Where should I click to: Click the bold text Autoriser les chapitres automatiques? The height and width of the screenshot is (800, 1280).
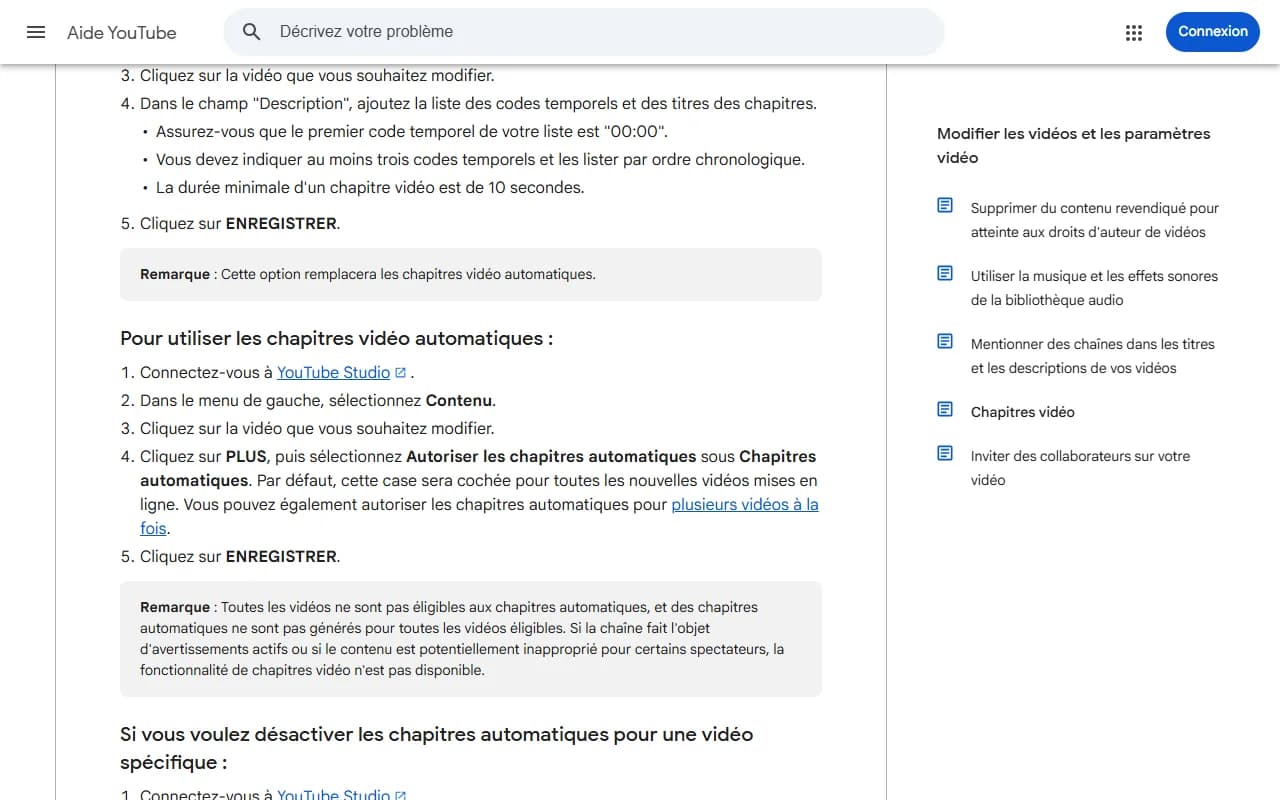pos(551,457)
